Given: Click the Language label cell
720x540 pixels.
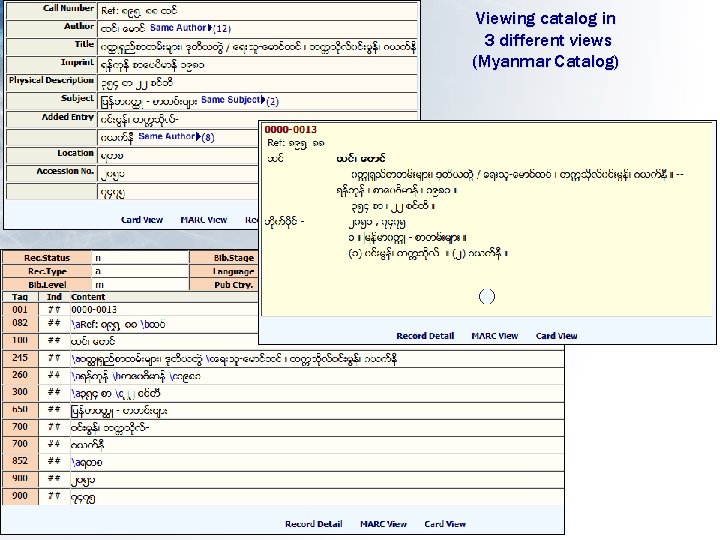Looking at the screenshot, I should point(225,271).
